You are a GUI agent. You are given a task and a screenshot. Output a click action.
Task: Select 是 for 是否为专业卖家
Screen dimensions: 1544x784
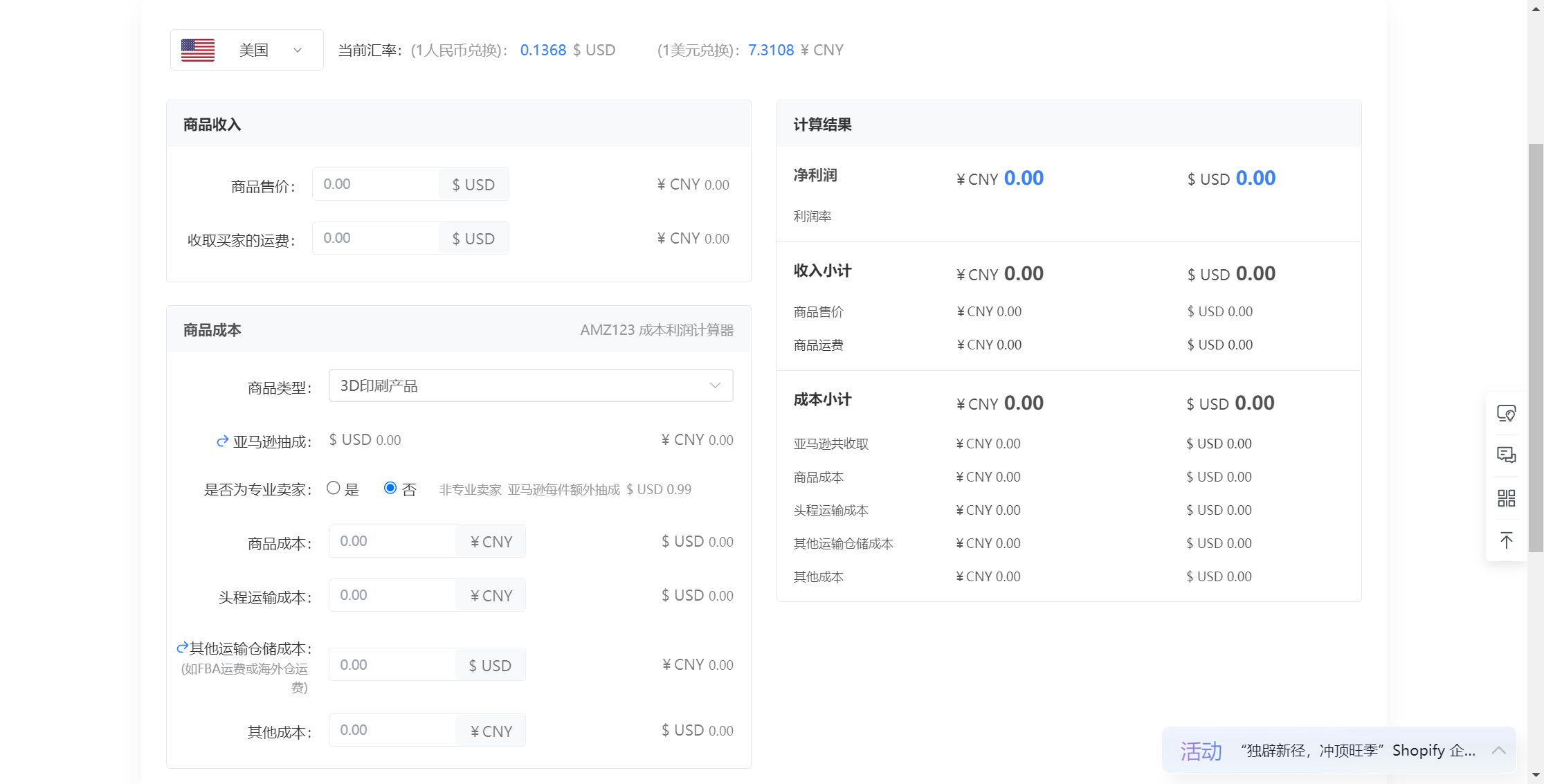[x=334, y=488]
